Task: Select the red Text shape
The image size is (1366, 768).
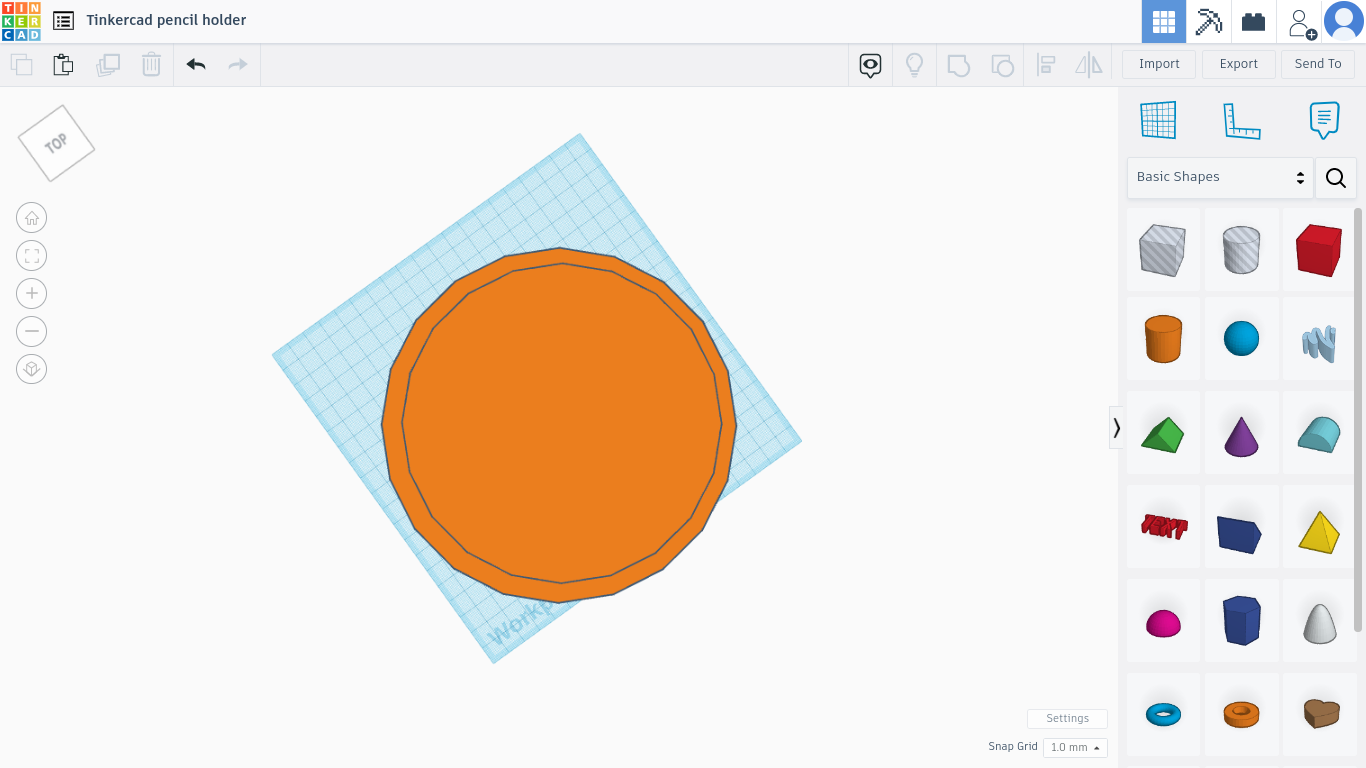Action: coord(1163,528)
